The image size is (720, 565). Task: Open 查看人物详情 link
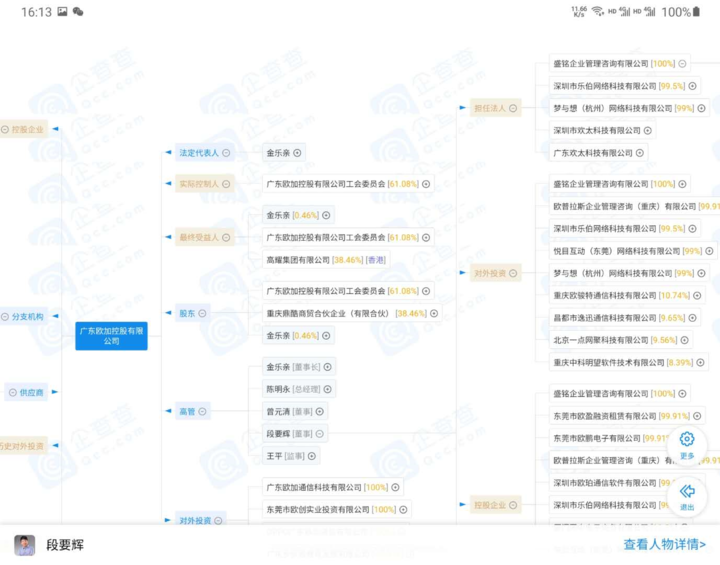point(664,544)
